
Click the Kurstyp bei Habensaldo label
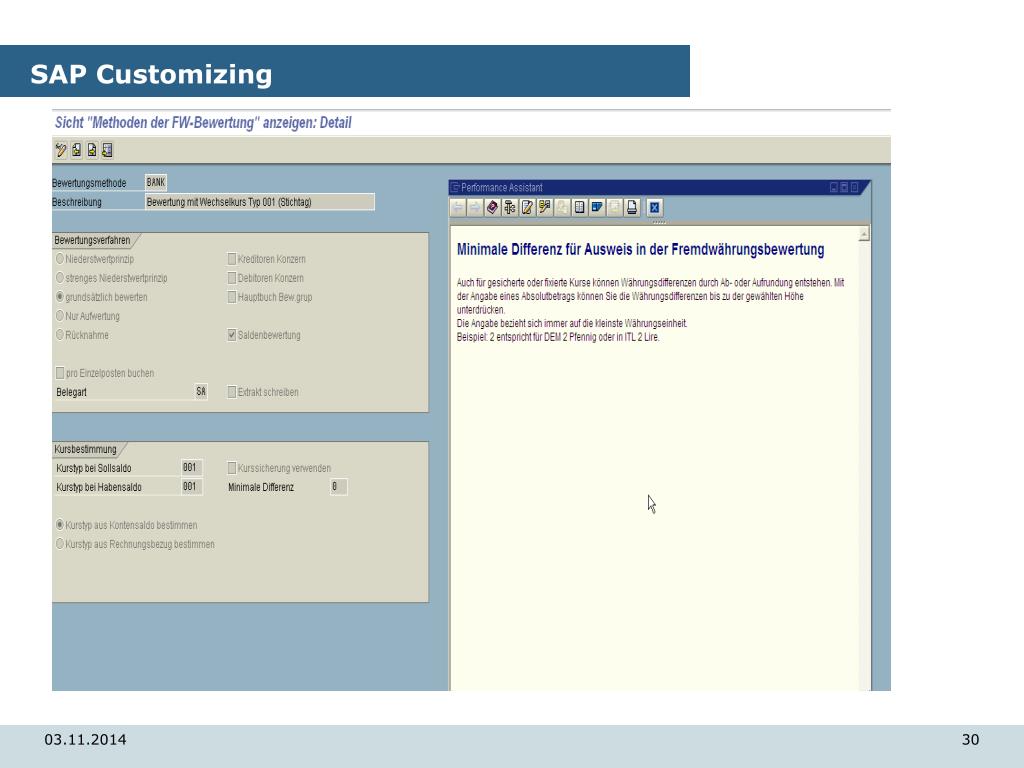click(x=99, y=487)
